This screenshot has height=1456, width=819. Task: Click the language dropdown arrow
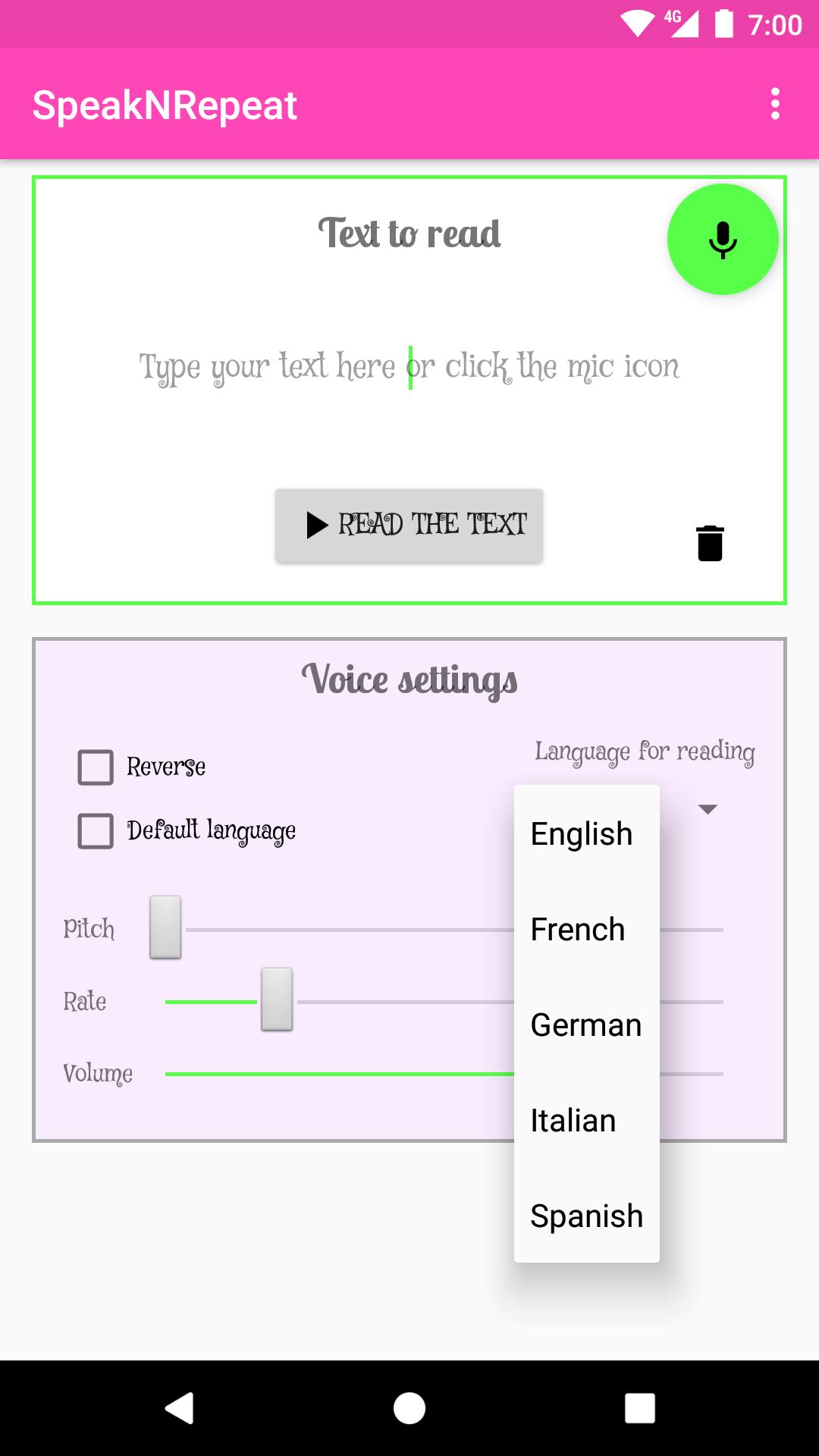(x=708, y=809)
